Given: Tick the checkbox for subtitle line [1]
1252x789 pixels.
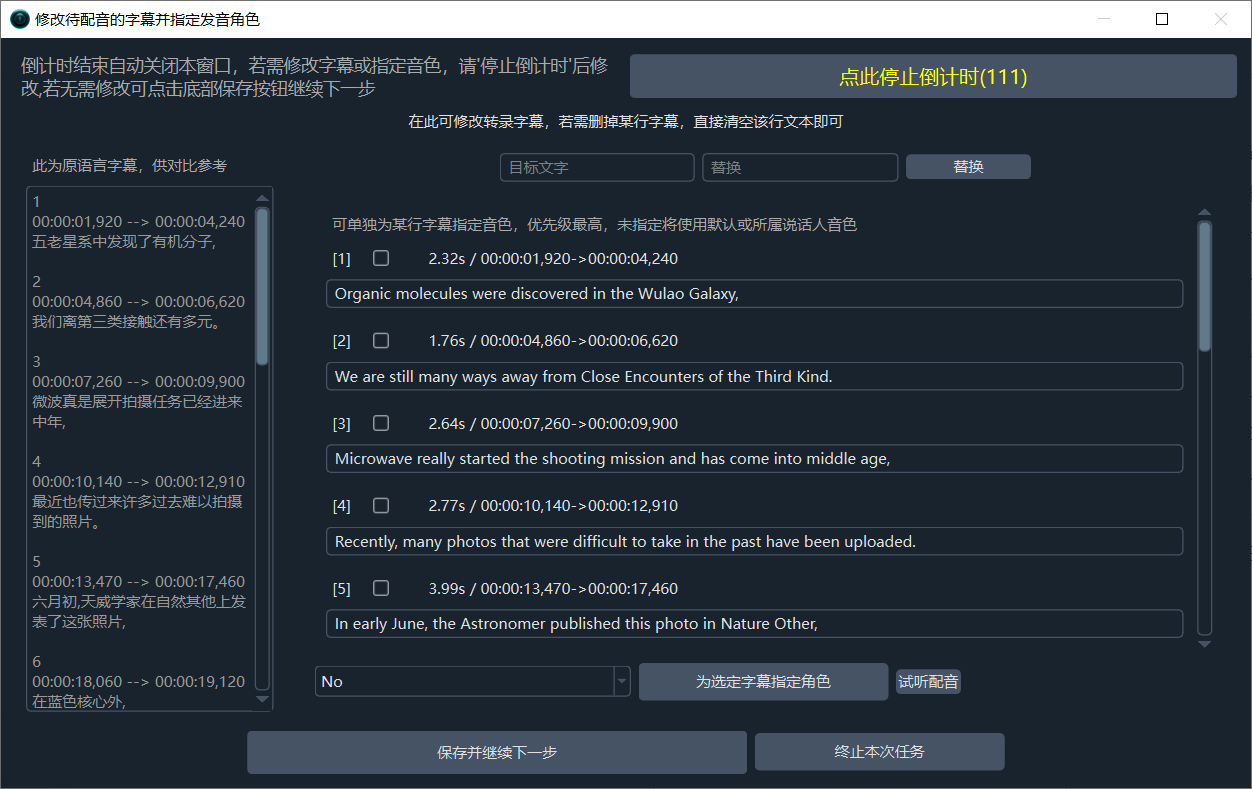Looking at the screenshot, I should coord(381,258).
